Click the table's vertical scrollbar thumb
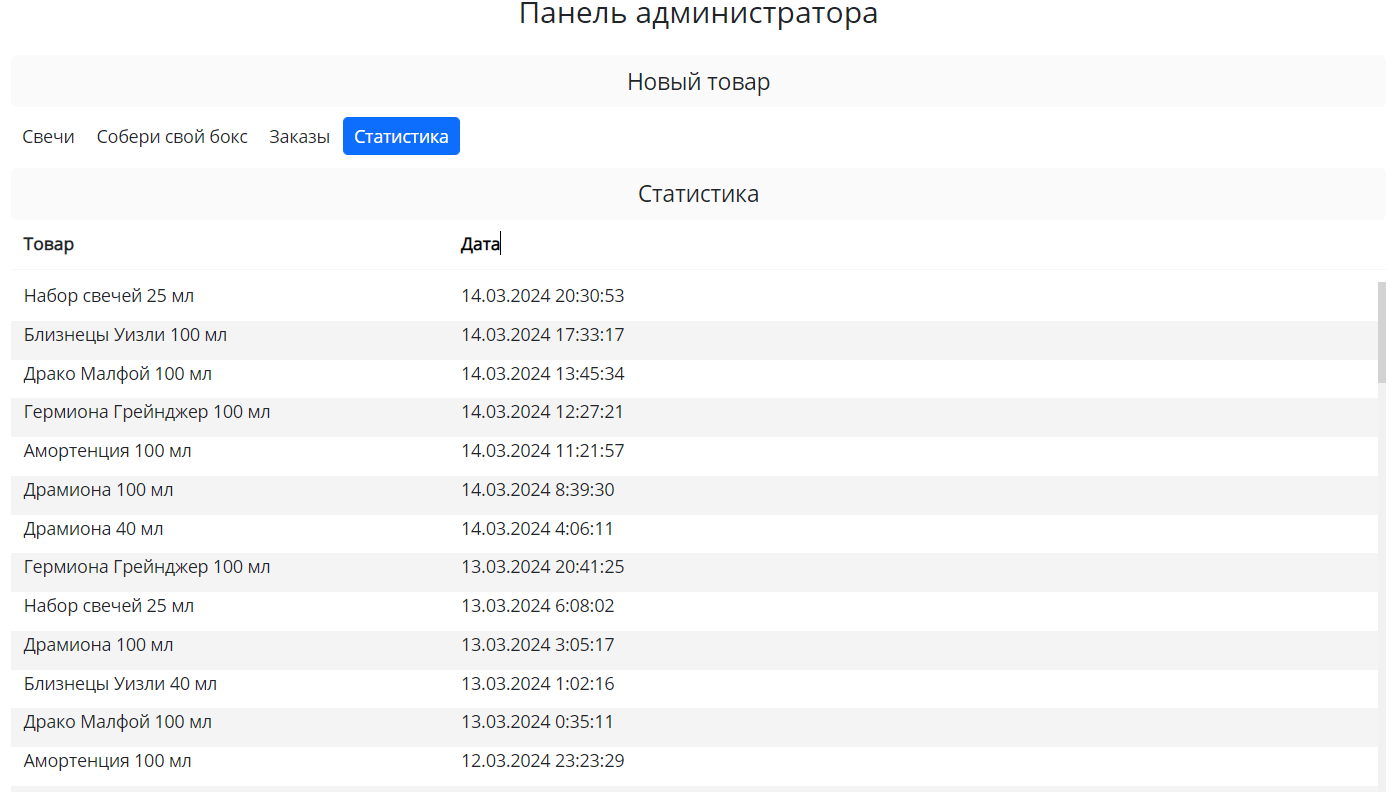This screenshot has width=1397, height=792. (x=1382, y=332)
